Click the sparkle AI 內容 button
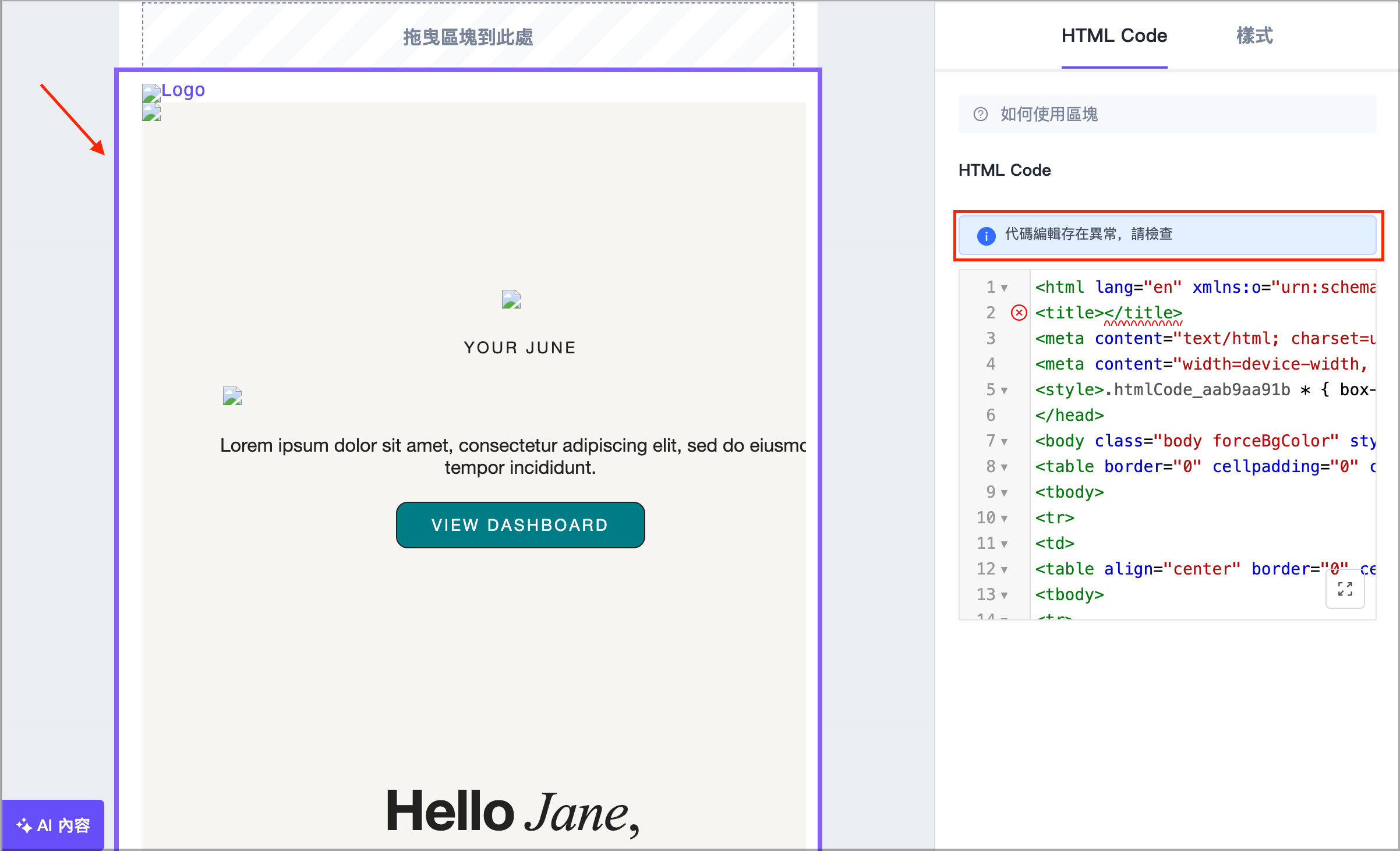Image resolution: width=1400 pixels, height=851 pixels. pos(54,825)
